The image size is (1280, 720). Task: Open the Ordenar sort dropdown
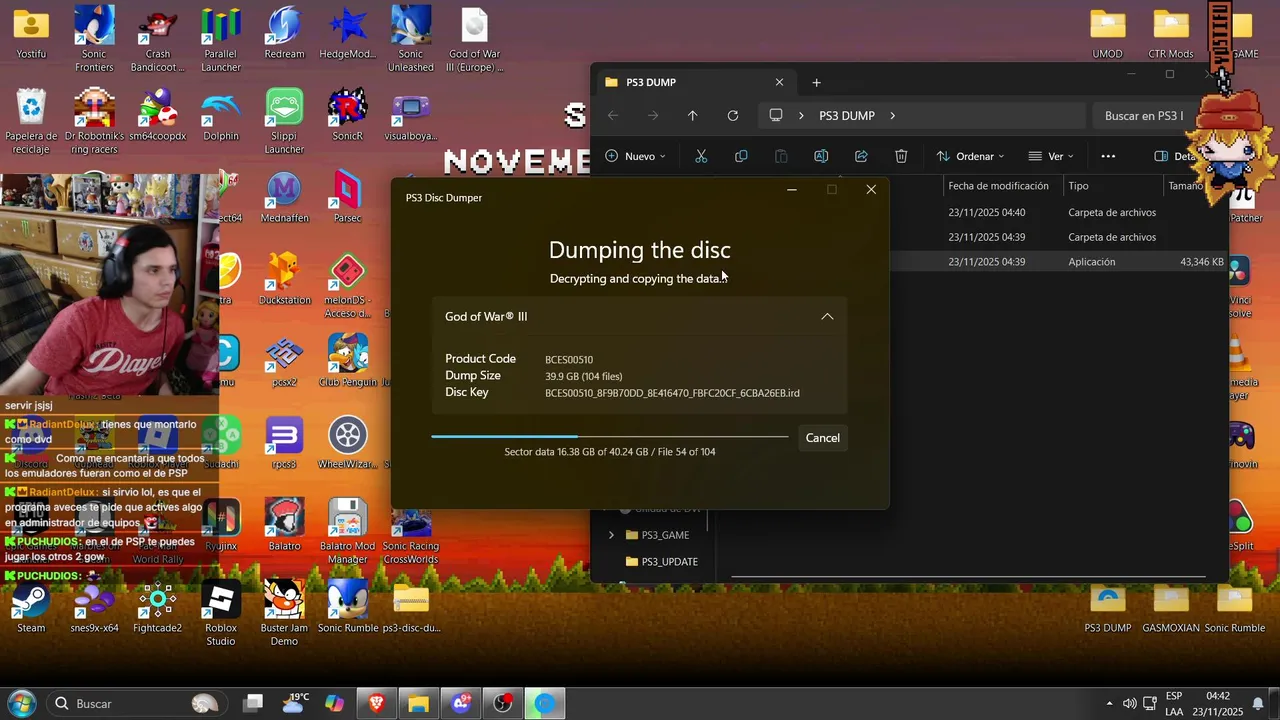970,156
